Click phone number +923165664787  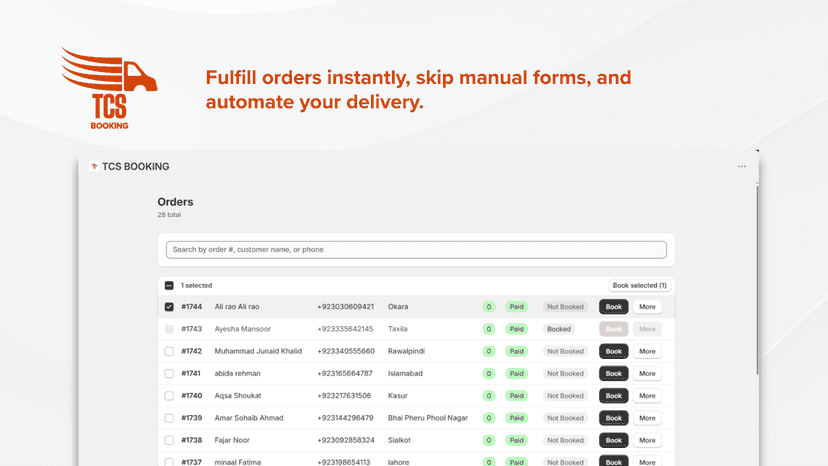[x=345, y=374]
